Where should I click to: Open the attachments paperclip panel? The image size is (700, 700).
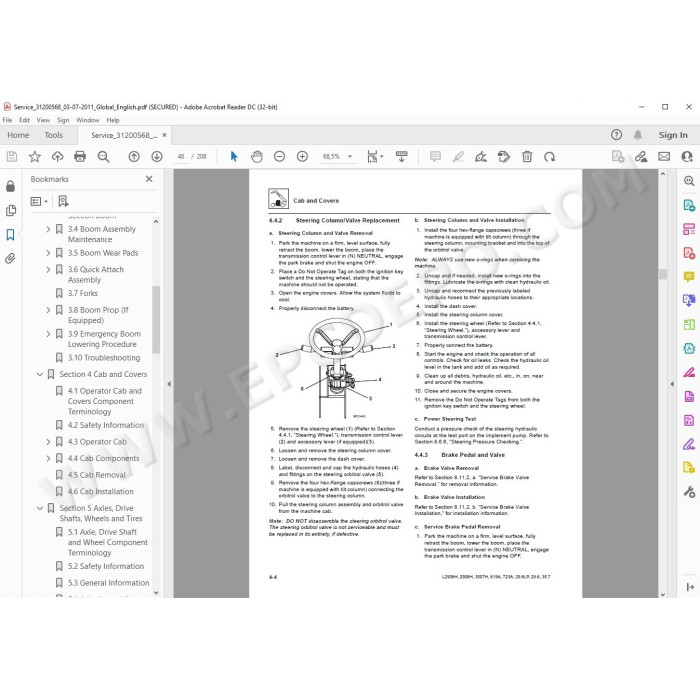[x=11, y=258]
